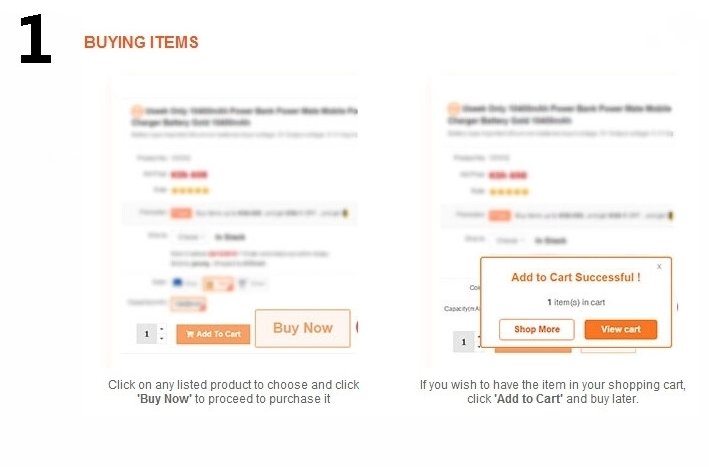
Task: Click the quantity field in left screenshot
Action: pos(147,334)
